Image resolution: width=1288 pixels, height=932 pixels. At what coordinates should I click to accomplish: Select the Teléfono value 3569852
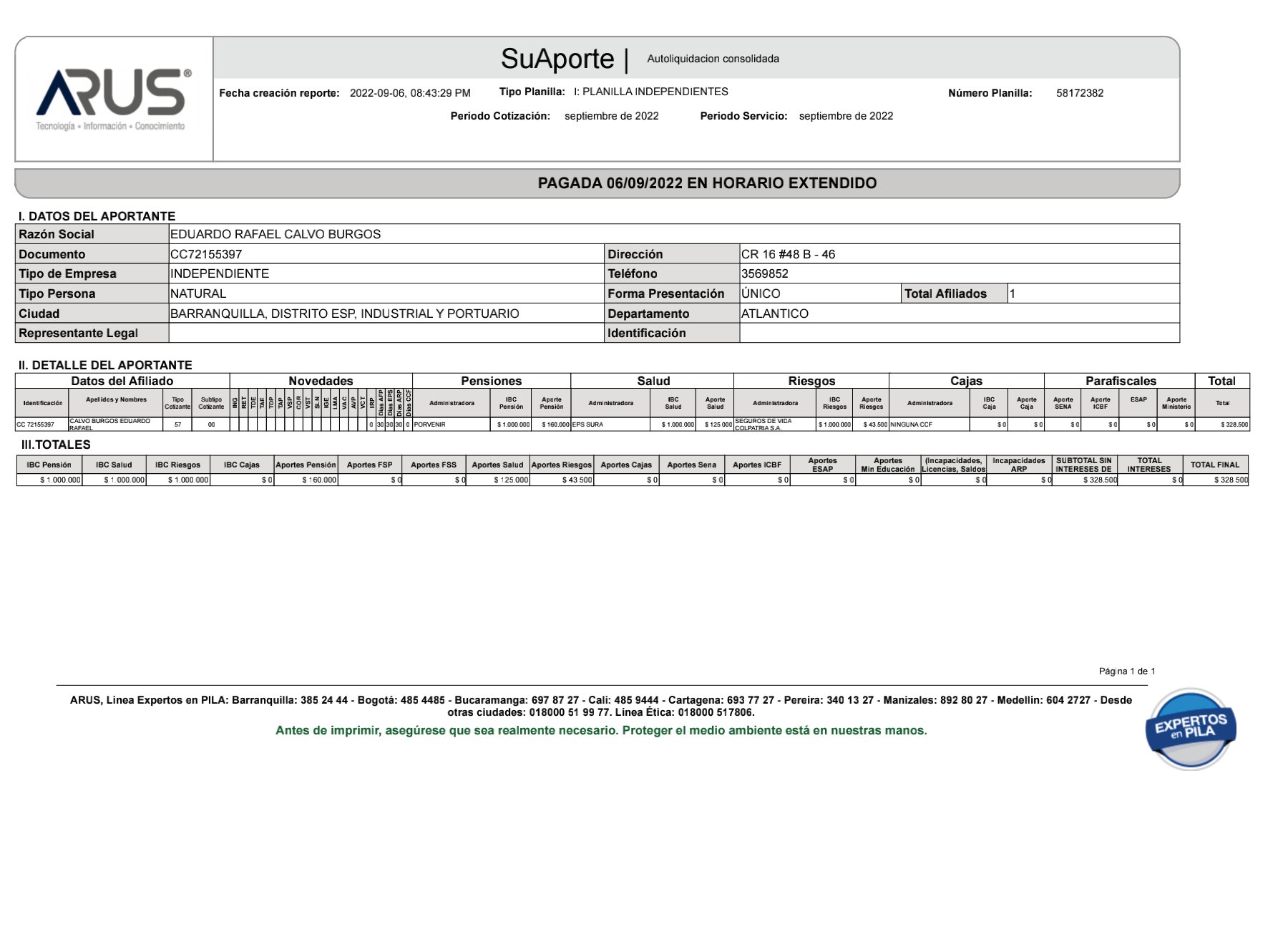[764, 273]
